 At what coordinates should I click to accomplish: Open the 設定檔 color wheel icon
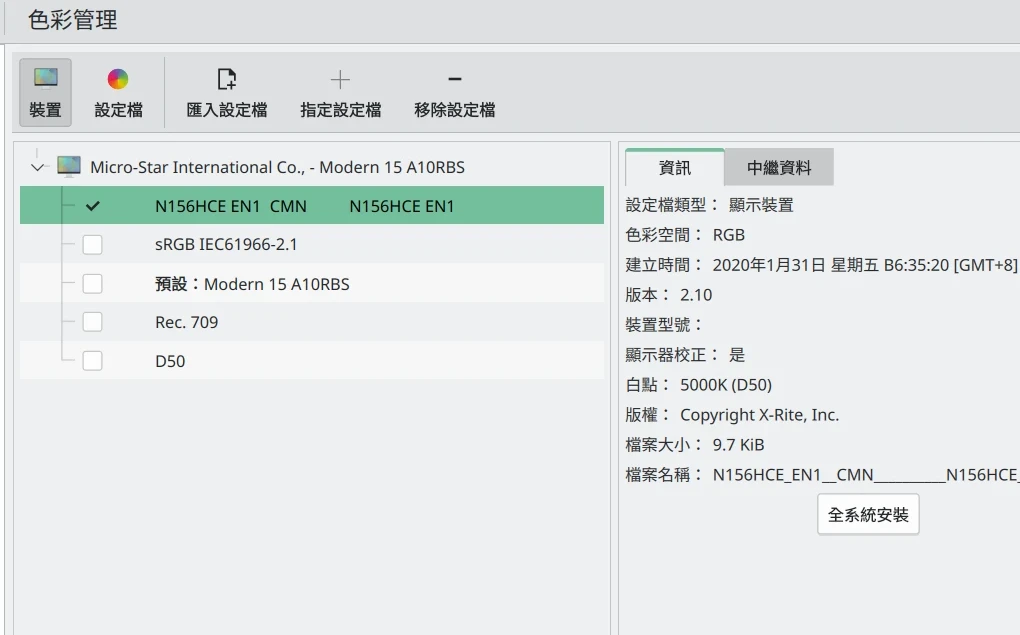point(118,79)
